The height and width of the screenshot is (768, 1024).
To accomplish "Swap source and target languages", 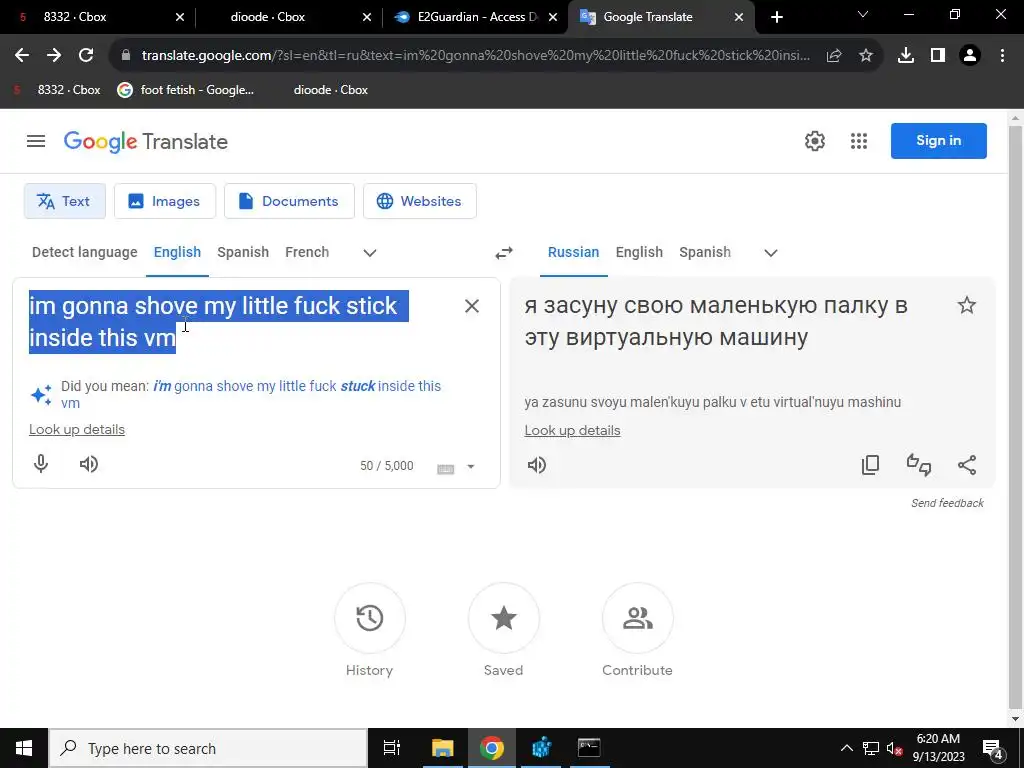I will 504,253.
